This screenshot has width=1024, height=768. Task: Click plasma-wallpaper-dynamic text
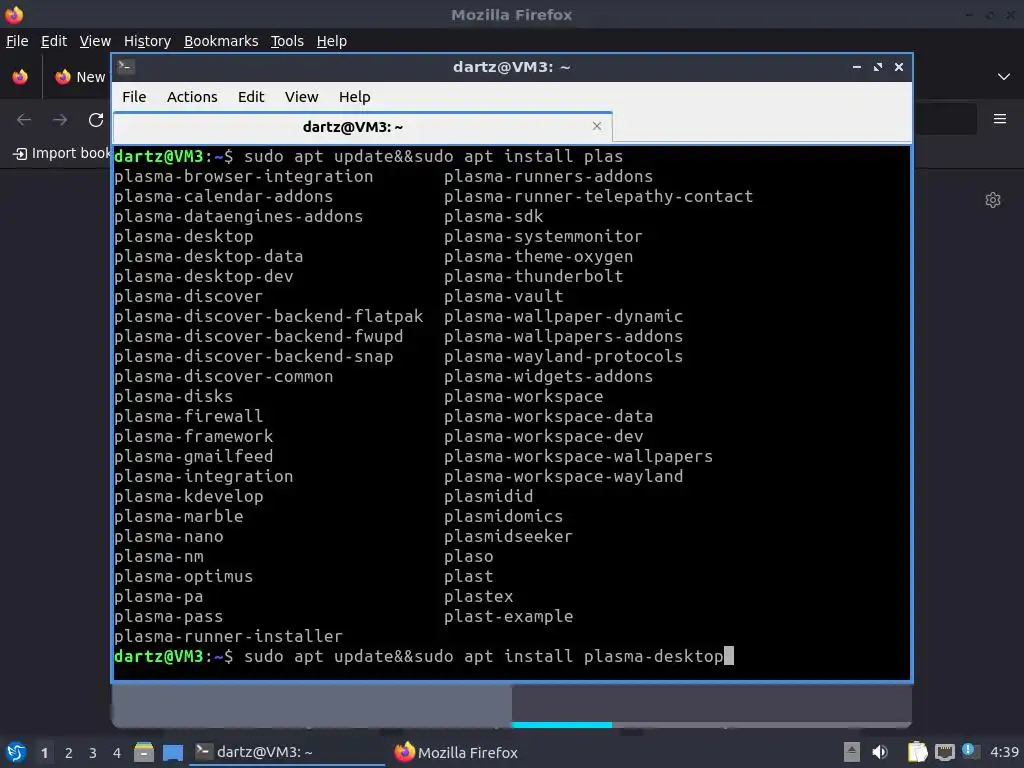564,316
